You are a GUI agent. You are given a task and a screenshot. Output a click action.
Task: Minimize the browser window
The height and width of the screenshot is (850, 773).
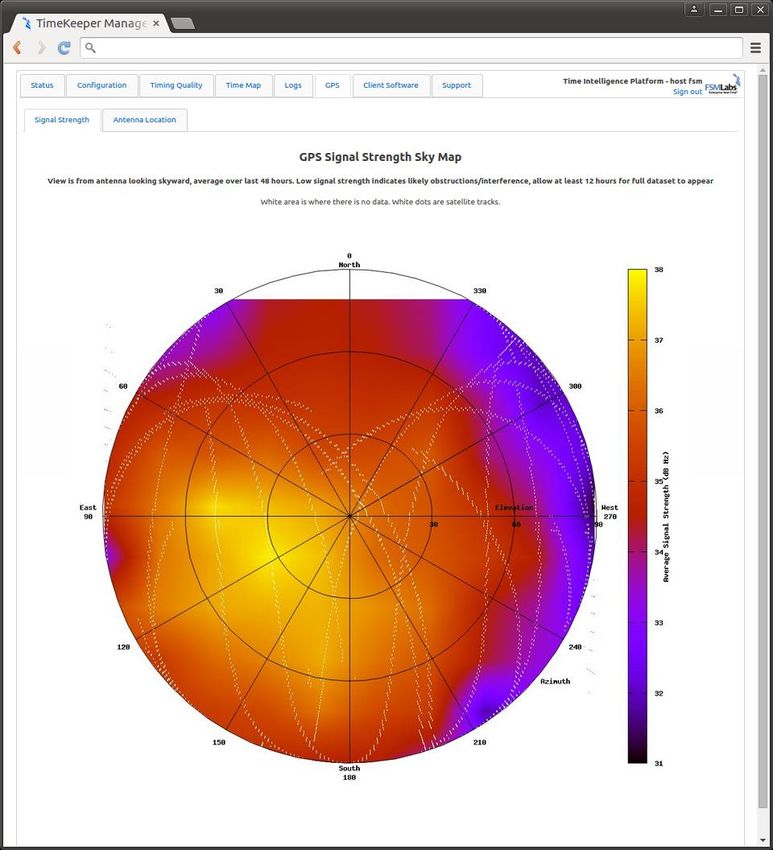[x=717, y=9]
